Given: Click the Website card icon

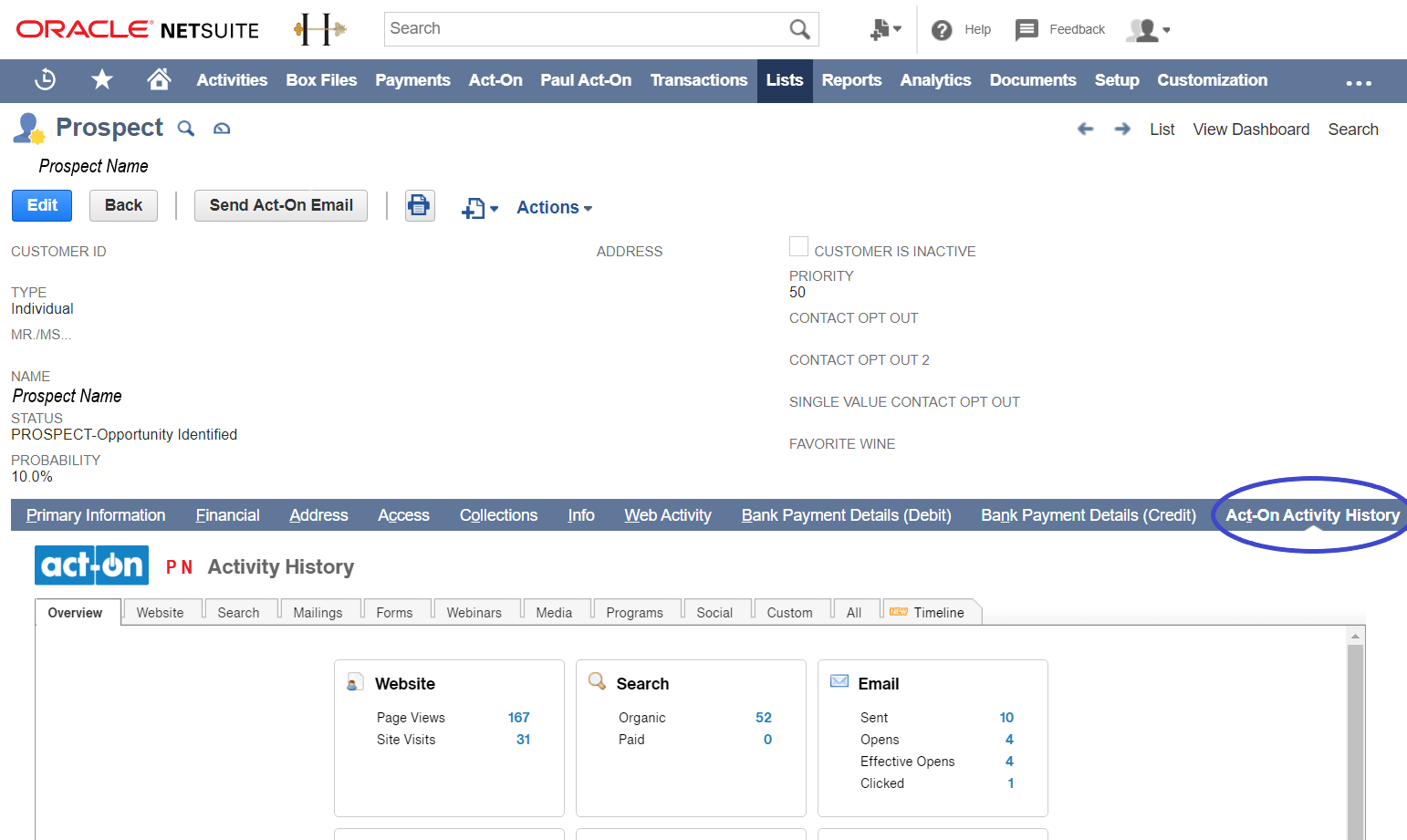Looking at the screenshot, I should click(355, 682).
